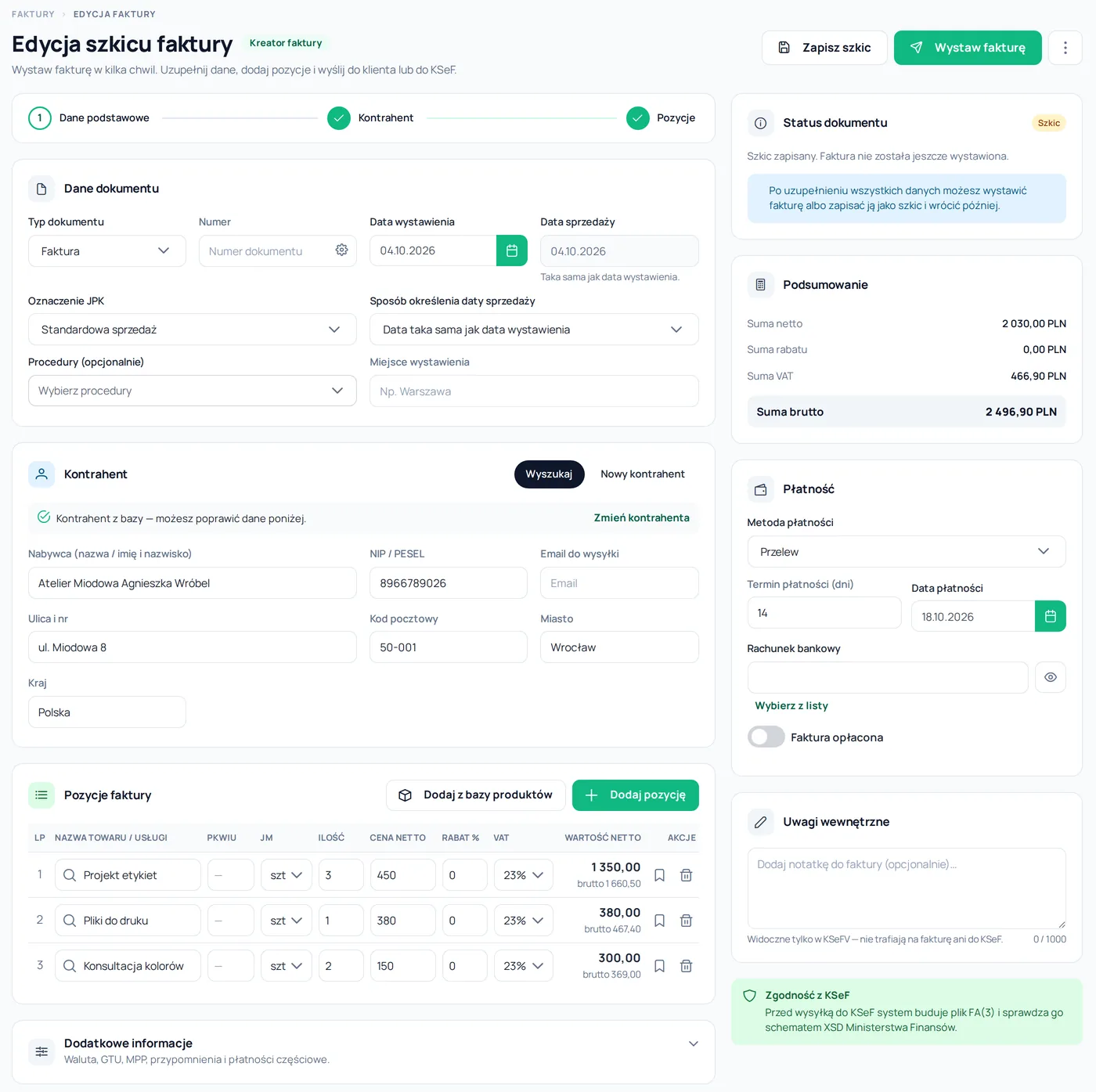Click the Zapisz szkic button
Viewport: 1096px width, 1092px height.
click(824, 48)
